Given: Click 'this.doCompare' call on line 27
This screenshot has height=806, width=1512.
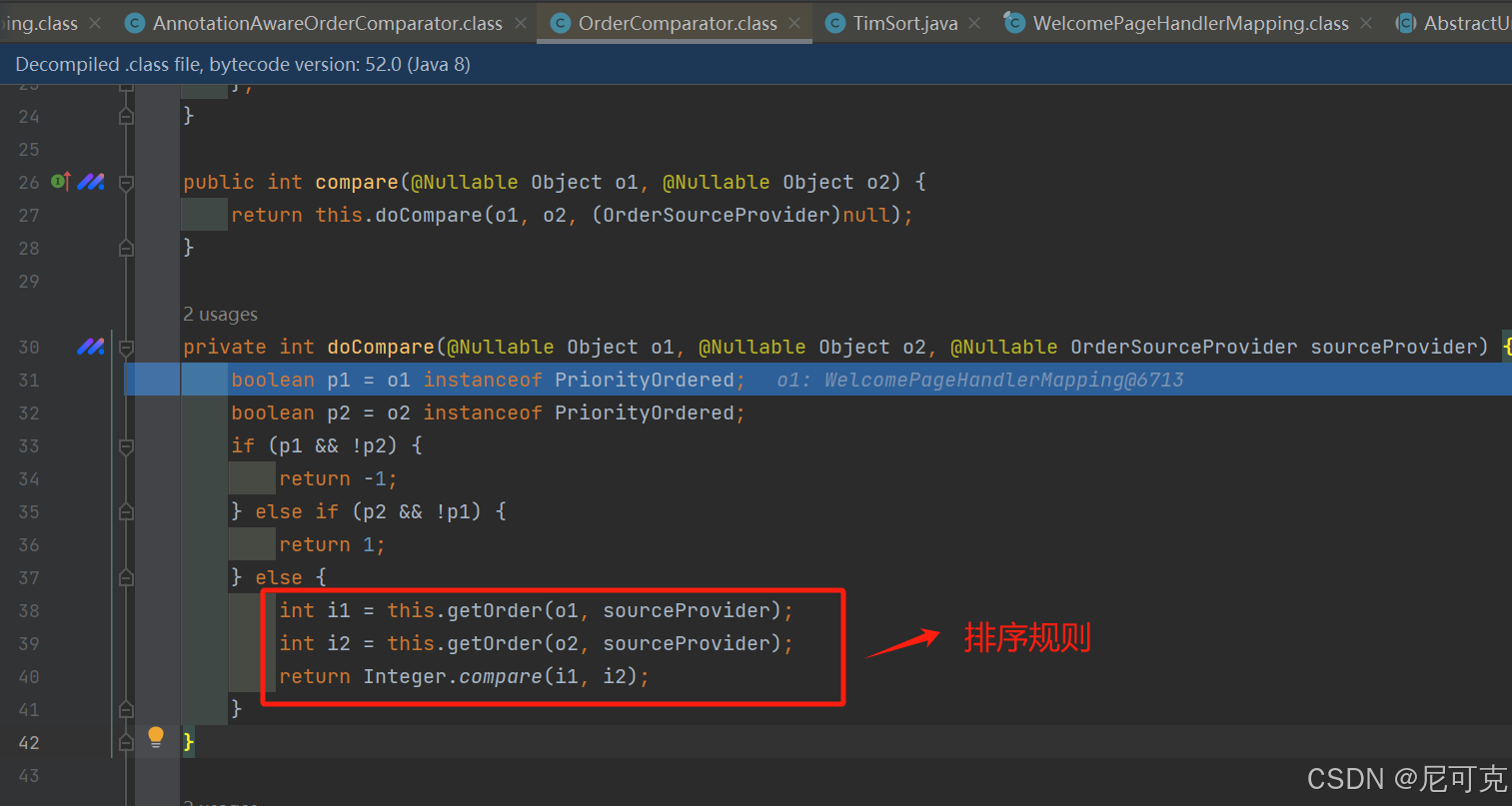Looking at the screenshot, I should click(x=399, y=215).
